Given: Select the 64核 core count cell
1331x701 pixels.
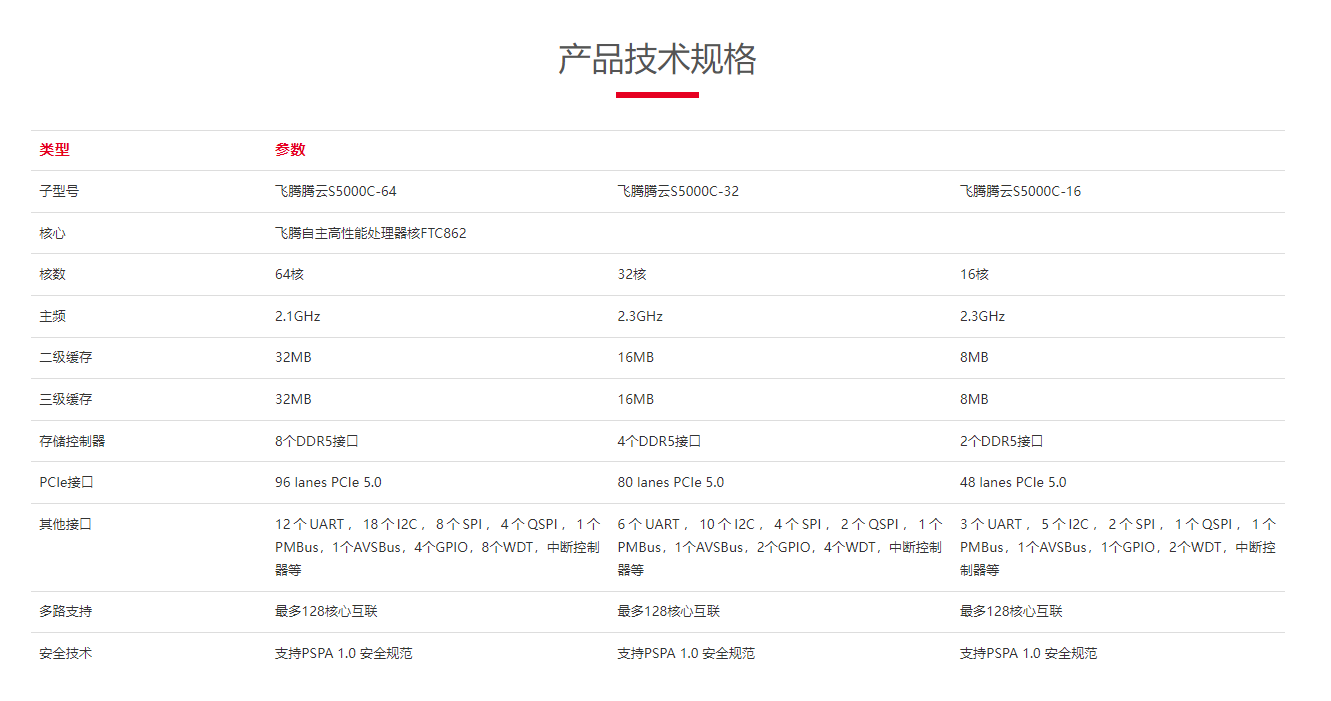Looking at the screenshot, I should click(x=289, y=274).
